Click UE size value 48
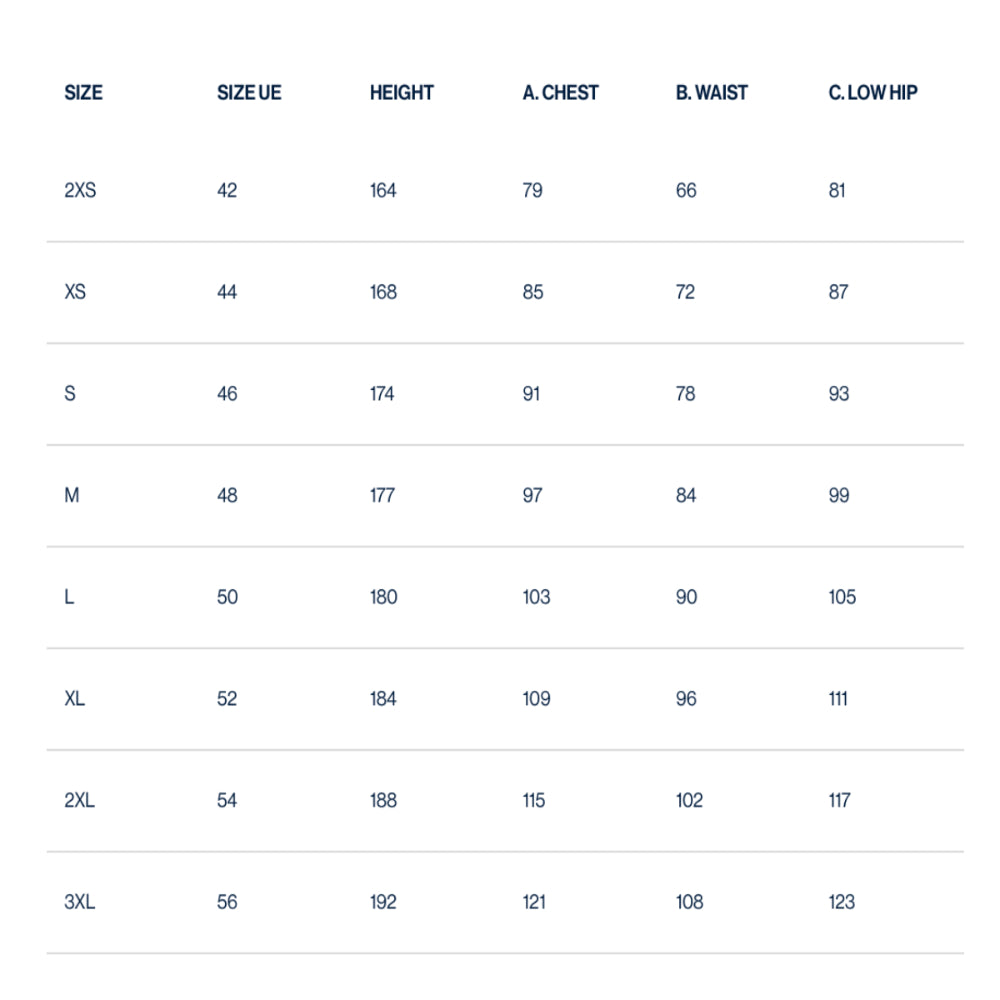 point(227,496)
